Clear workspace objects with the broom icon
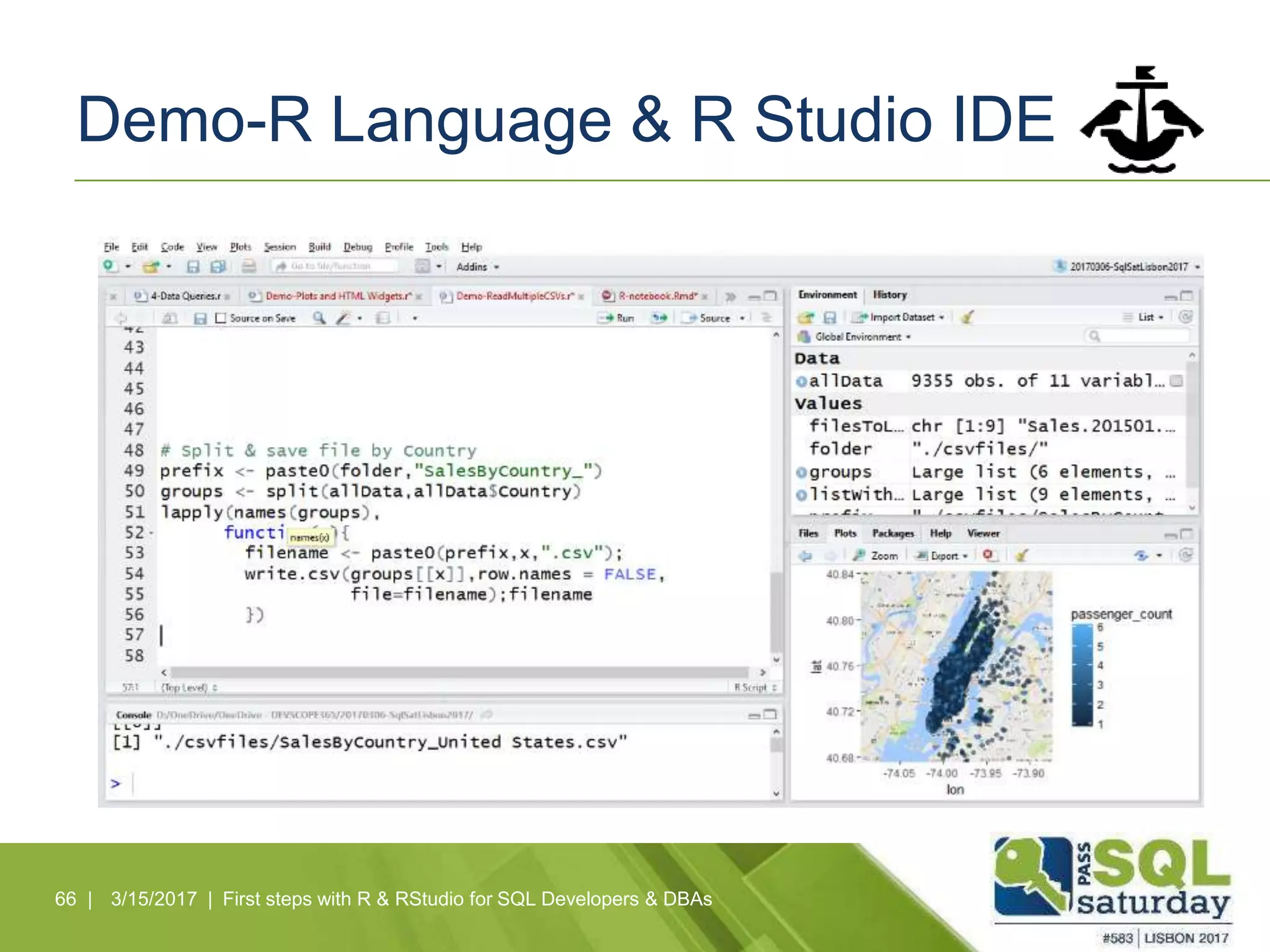 (x=967, y=317)
